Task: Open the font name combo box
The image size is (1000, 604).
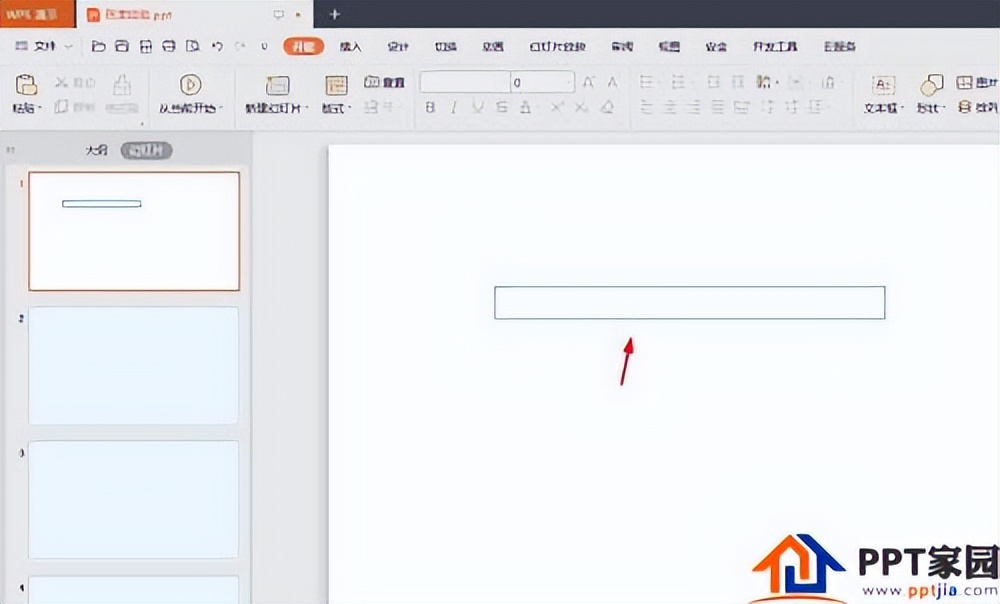Action: click(465, 82)
